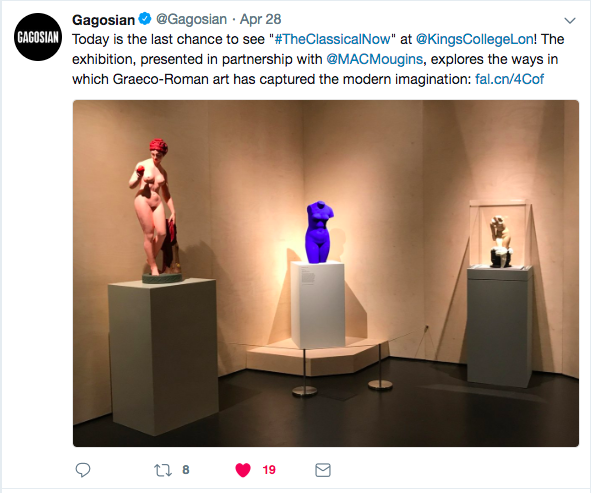This screenshot has width=591, height=493.
Task: Retweet this Gagosian tweet
Action: pos(163,470)
